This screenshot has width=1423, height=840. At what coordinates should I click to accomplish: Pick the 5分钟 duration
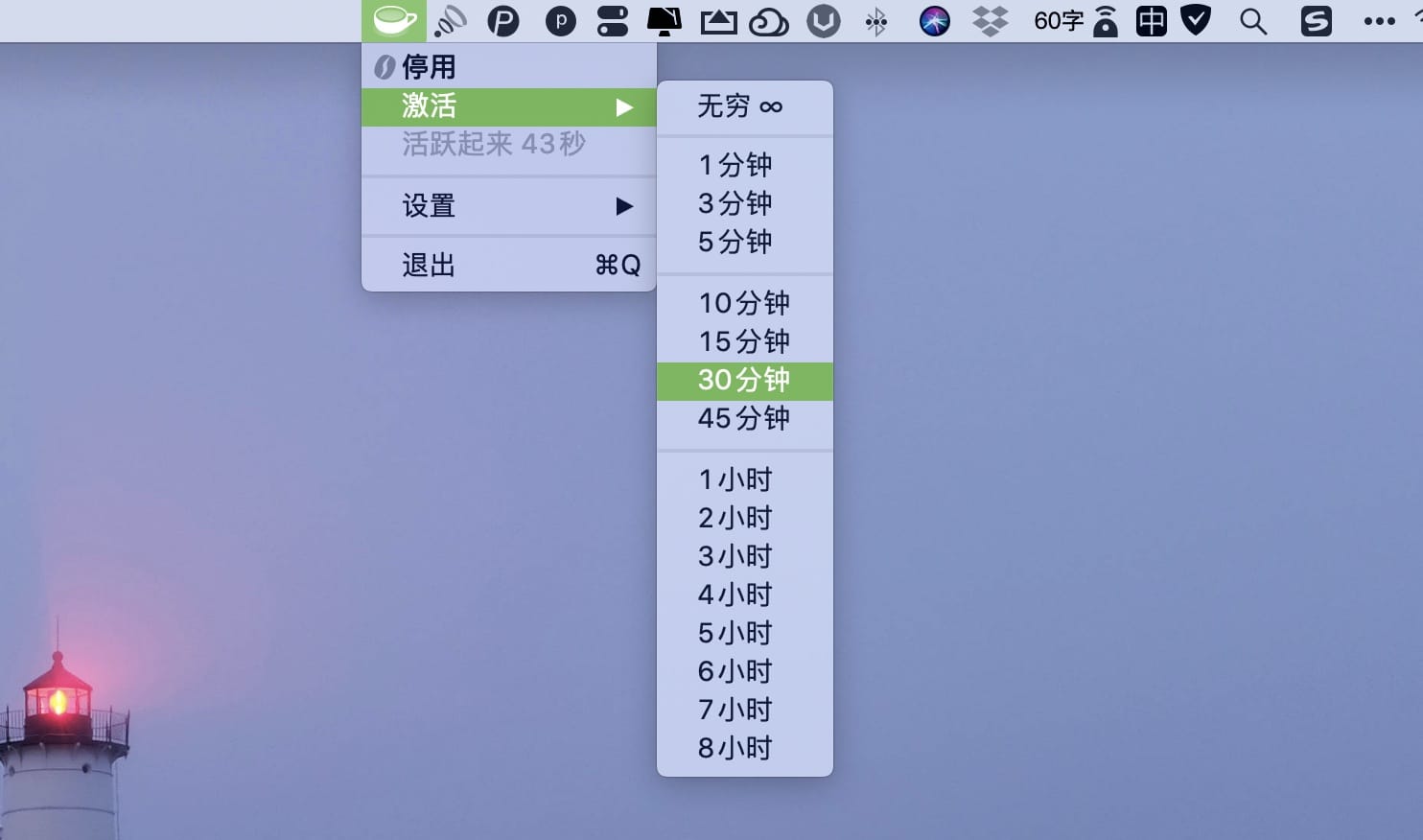pyautogui.click(x=735, y=242)
